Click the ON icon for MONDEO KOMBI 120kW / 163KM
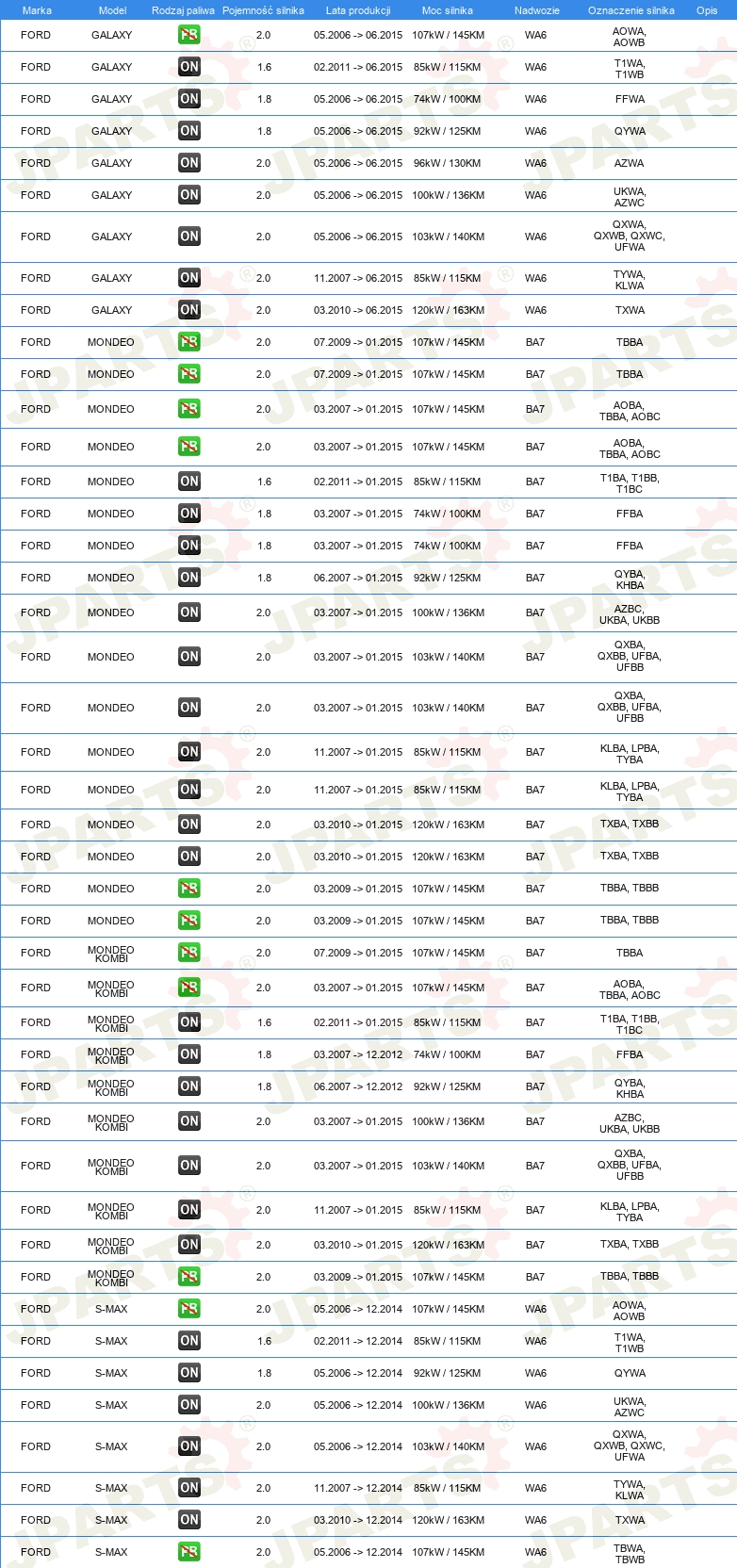Image resolution: width=737 pixels, height=1568 pixels. [x=189, y=1245]
